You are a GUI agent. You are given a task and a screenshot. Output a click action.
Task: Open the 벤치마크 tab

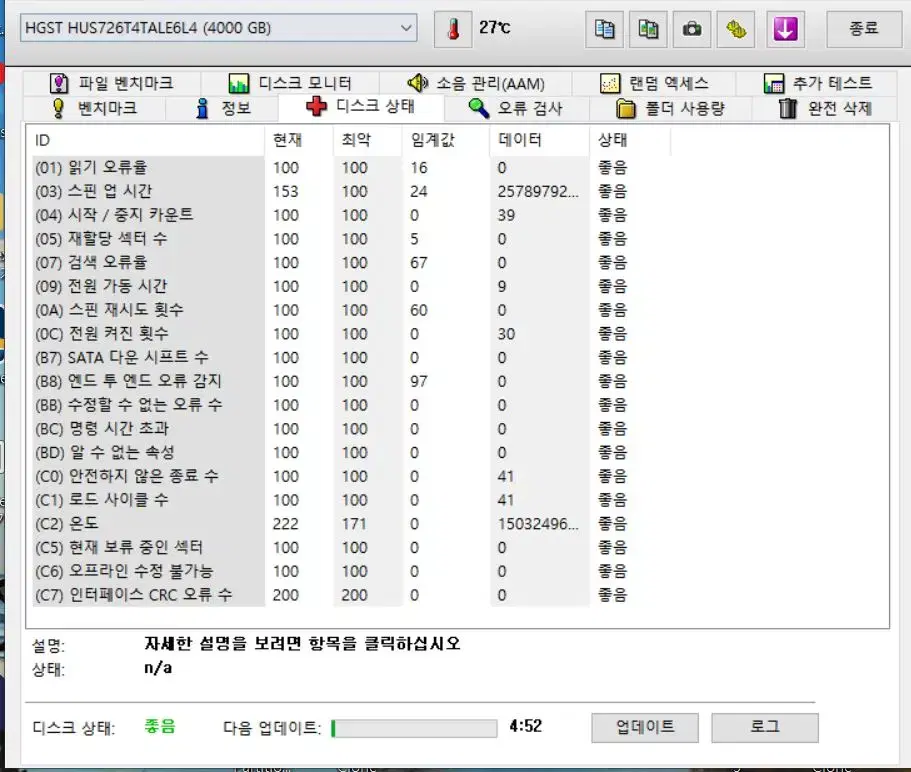point(108,108)
